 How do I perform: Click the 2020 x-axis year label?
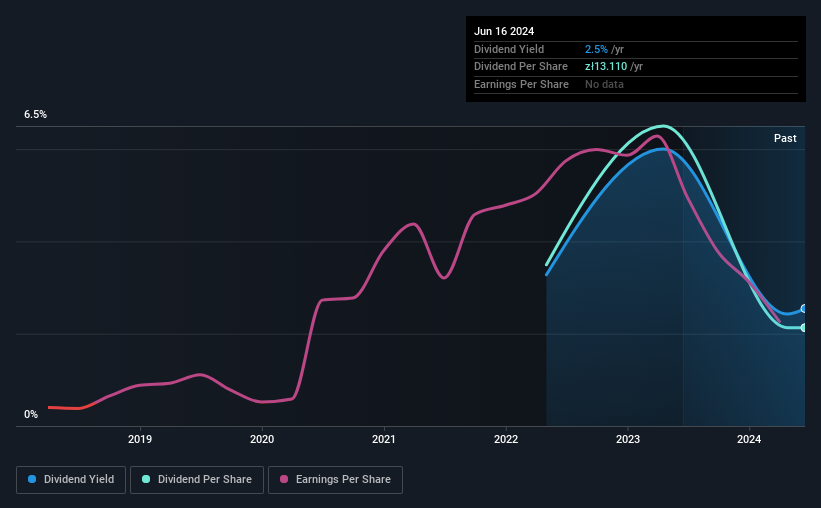point(262,439)
